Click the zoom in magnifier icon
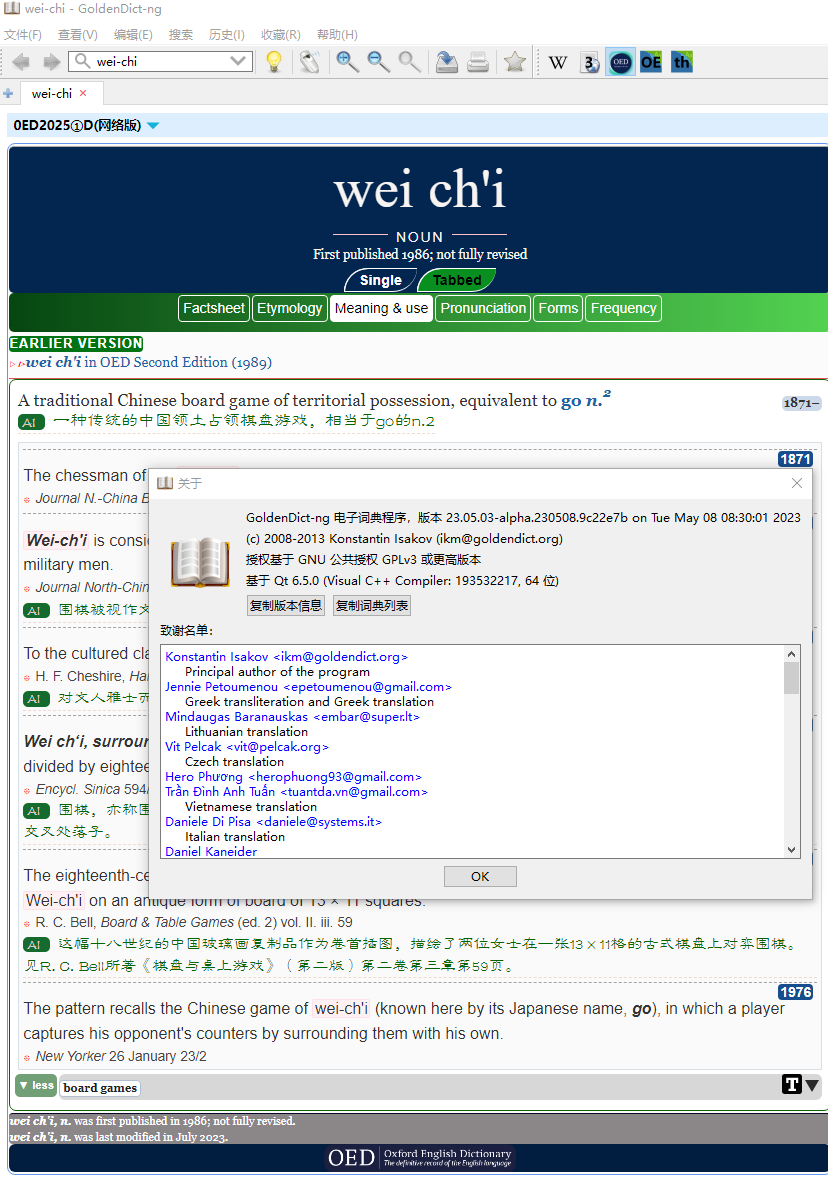 (x=347, y=62)
